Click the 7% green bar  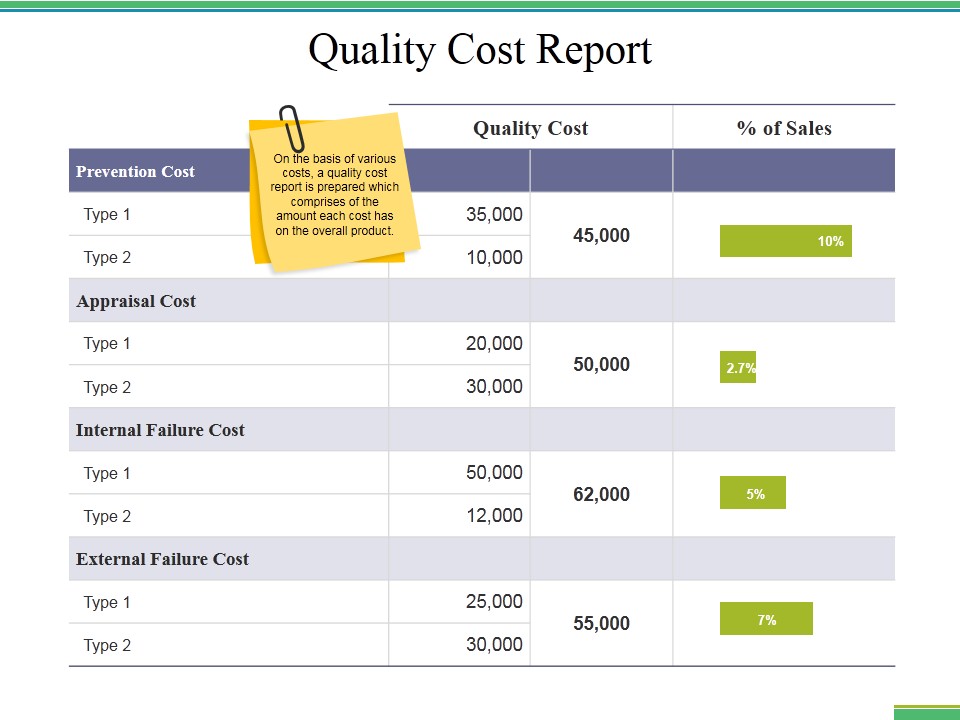click(766, 618)
